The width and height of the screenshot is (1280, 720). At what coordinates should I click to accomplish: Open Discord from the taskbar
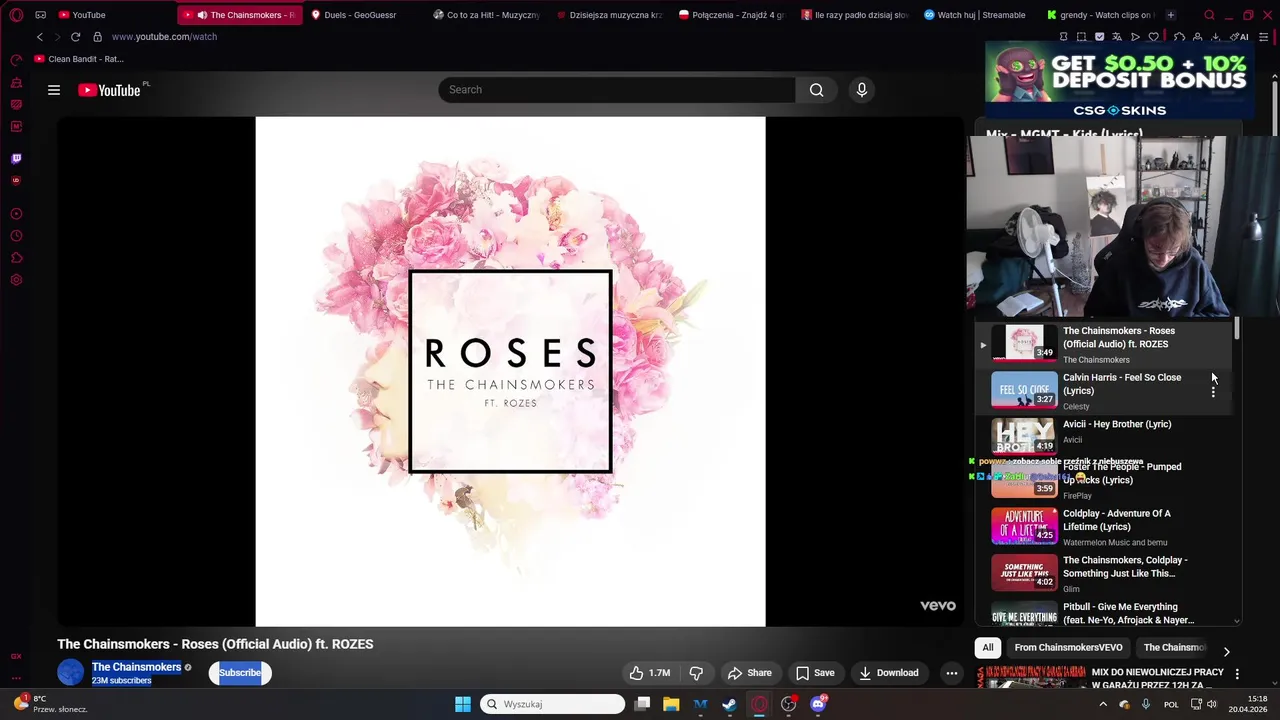click(818, 704)
